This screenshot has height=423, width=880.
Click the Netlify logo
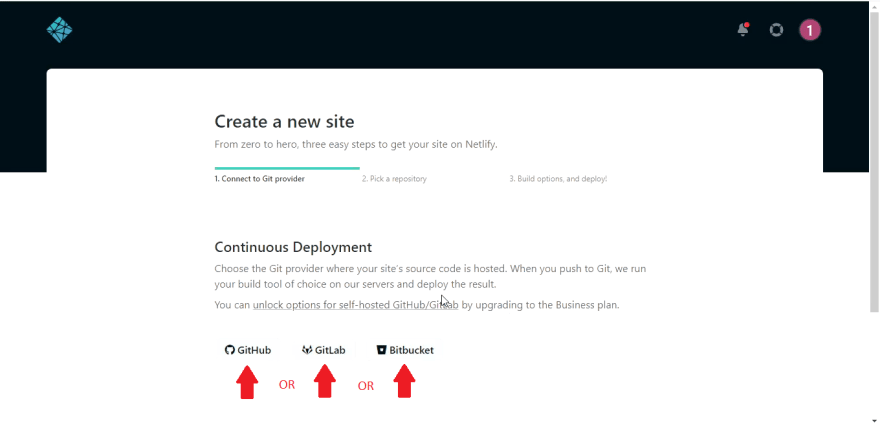tap(59, 30)
